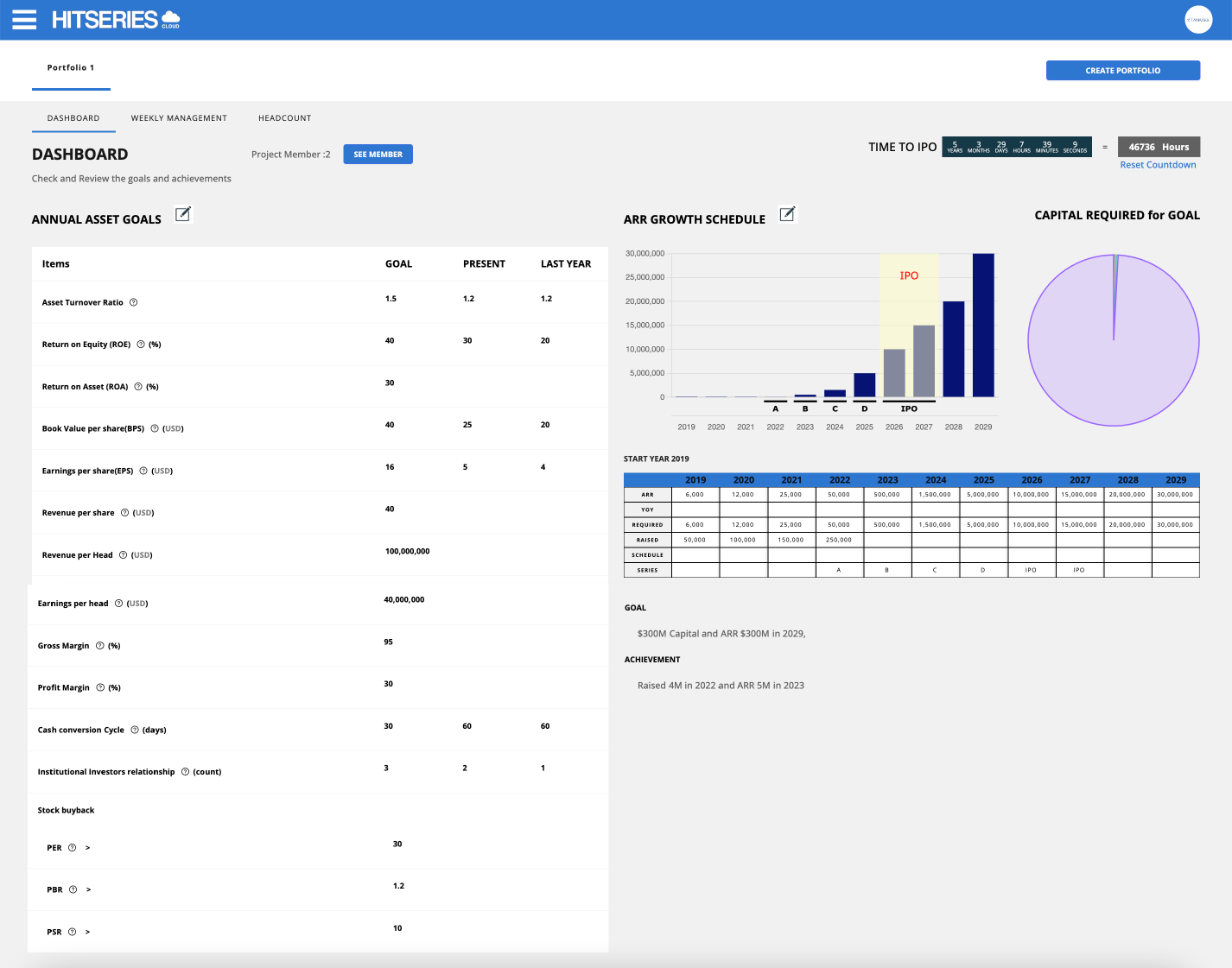Click the Reset Countdown link
Screen dimensions: 1232x968
tap(1158, 164)
